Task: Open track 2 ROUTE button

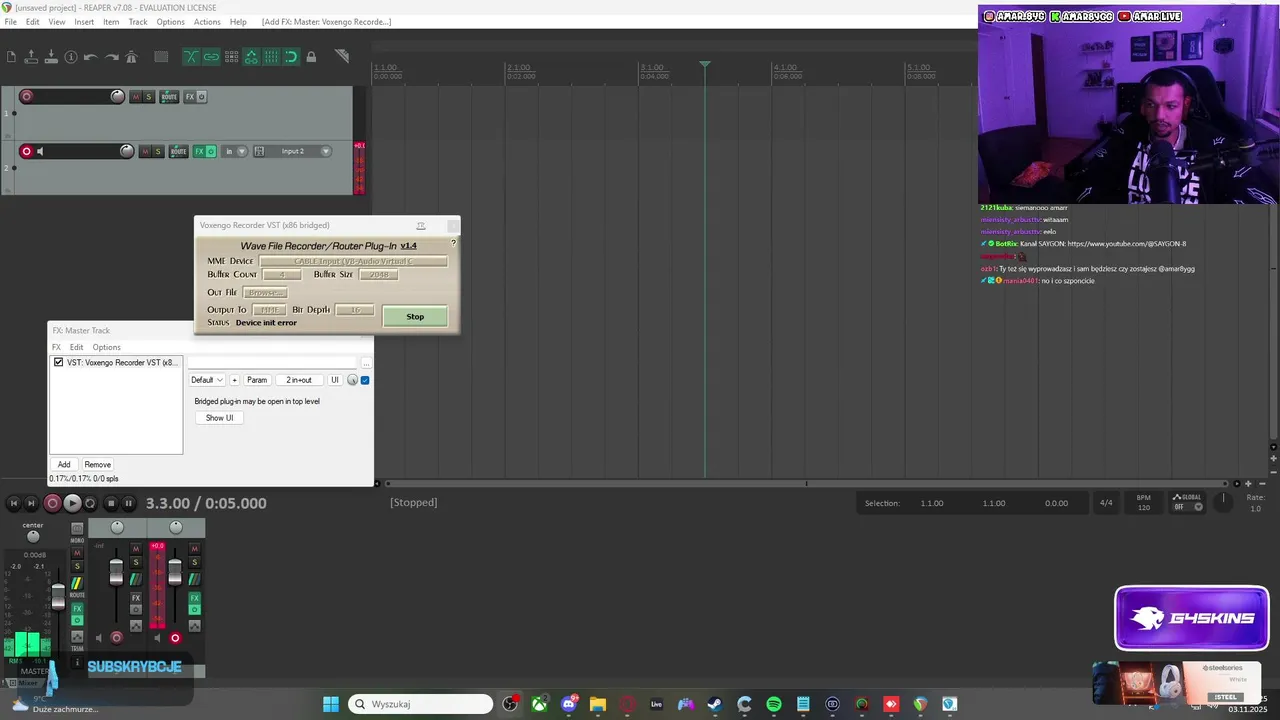Action: click(178, 151)
